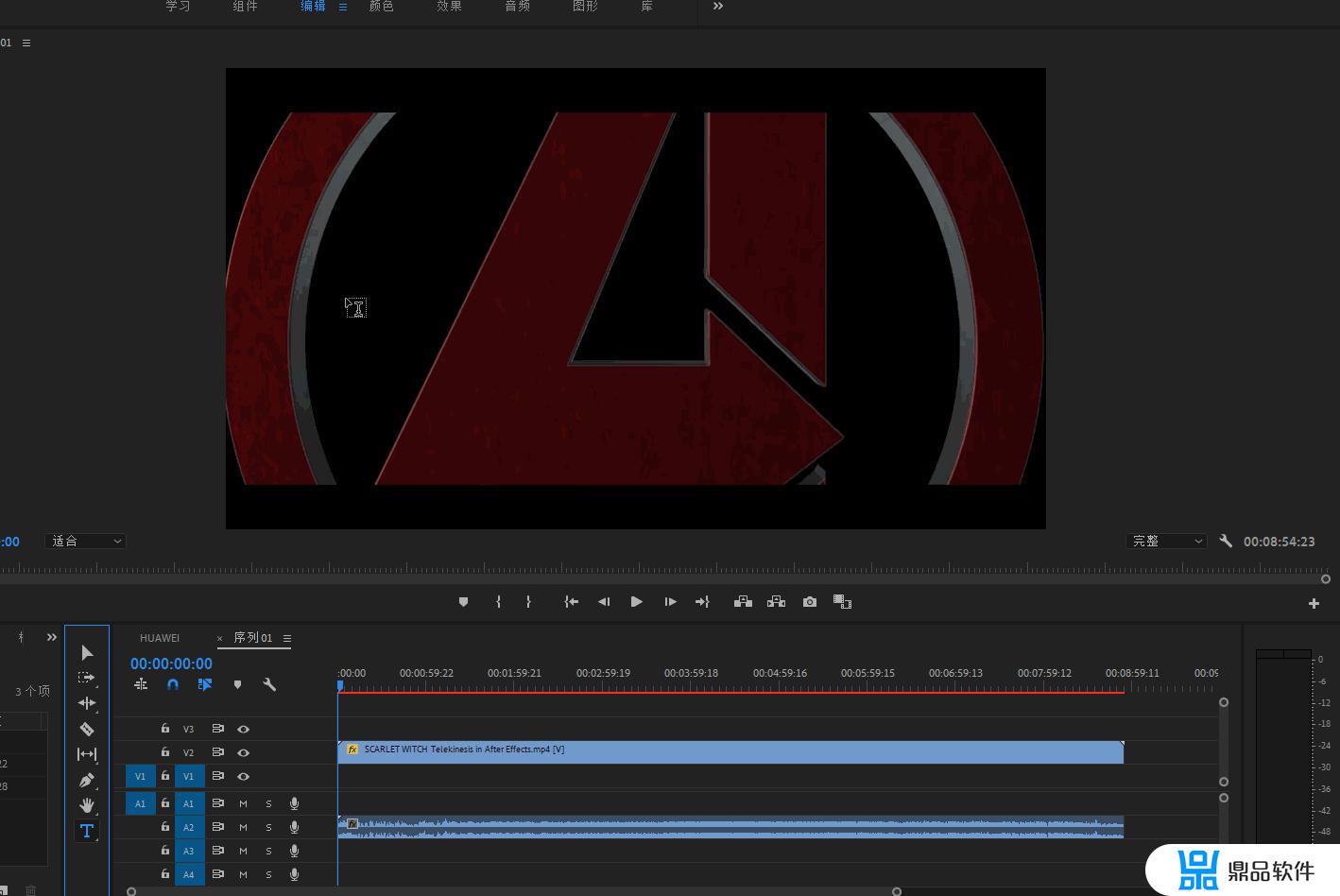The image size is (1340, 896).
Task: Click the Extract button
Action: click(x=777, y=602)
